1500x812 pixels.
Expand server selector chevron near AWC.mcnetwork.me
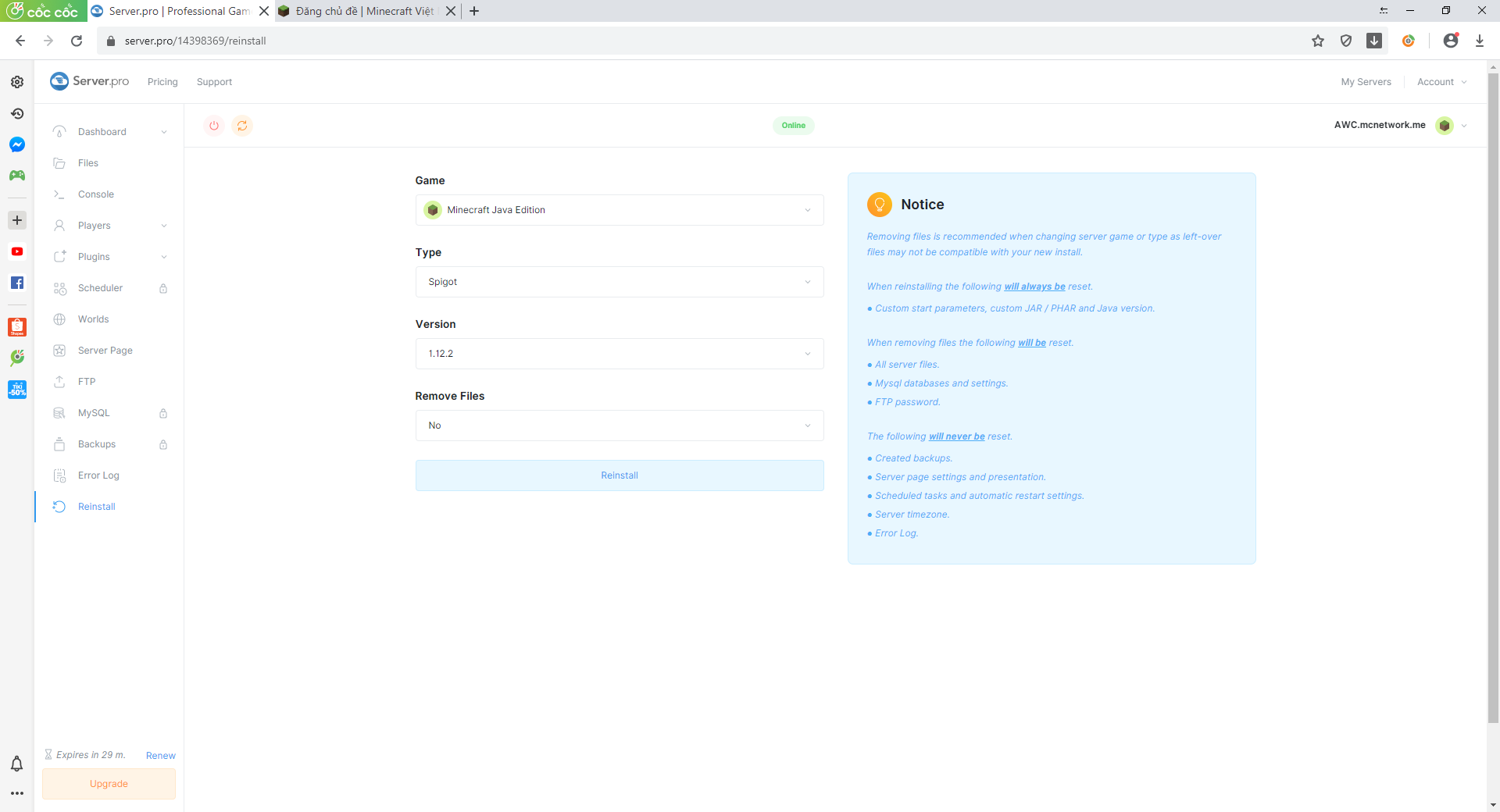coord(1464,126)
